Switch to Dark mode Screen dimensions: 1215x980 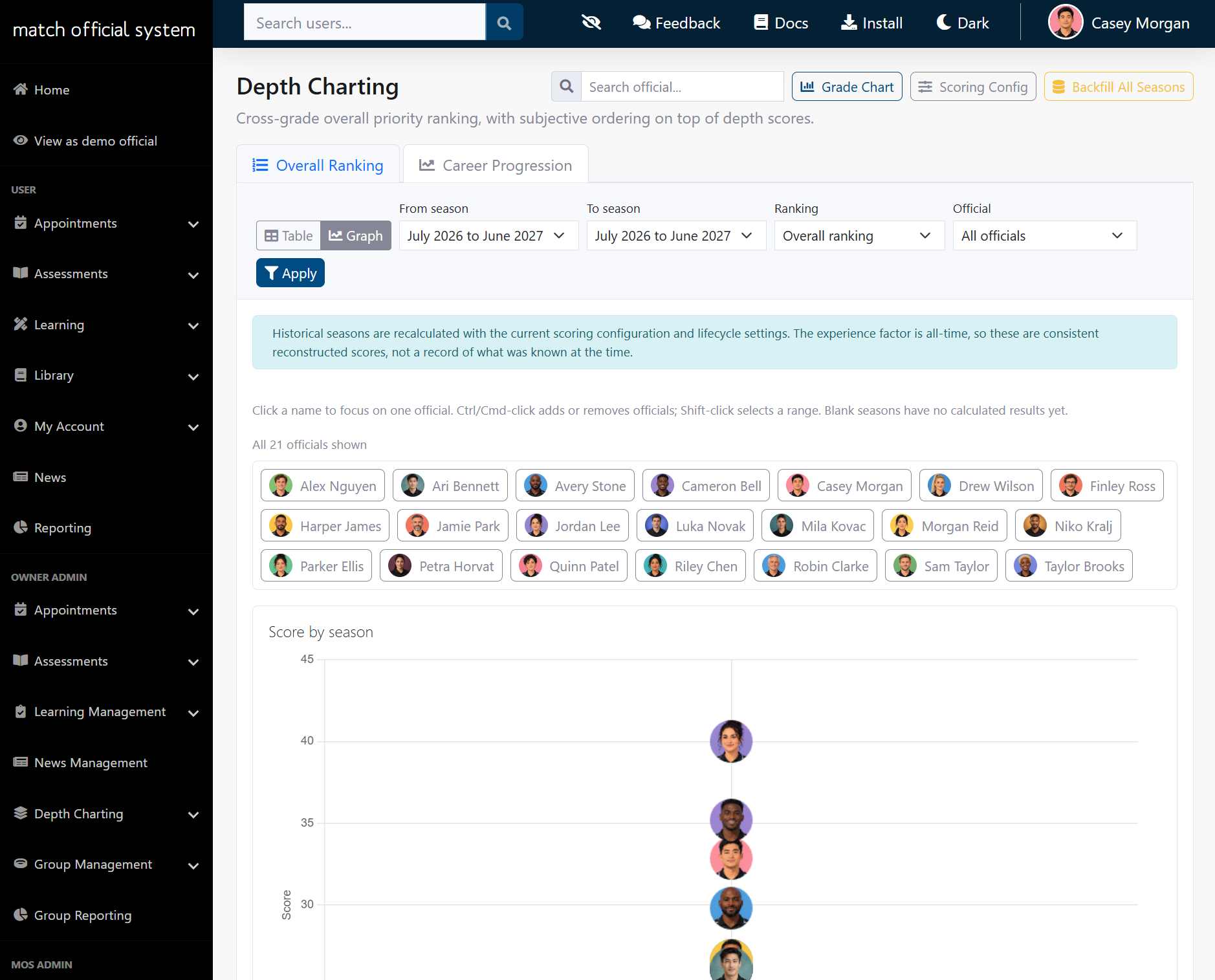tap(963, 23)
